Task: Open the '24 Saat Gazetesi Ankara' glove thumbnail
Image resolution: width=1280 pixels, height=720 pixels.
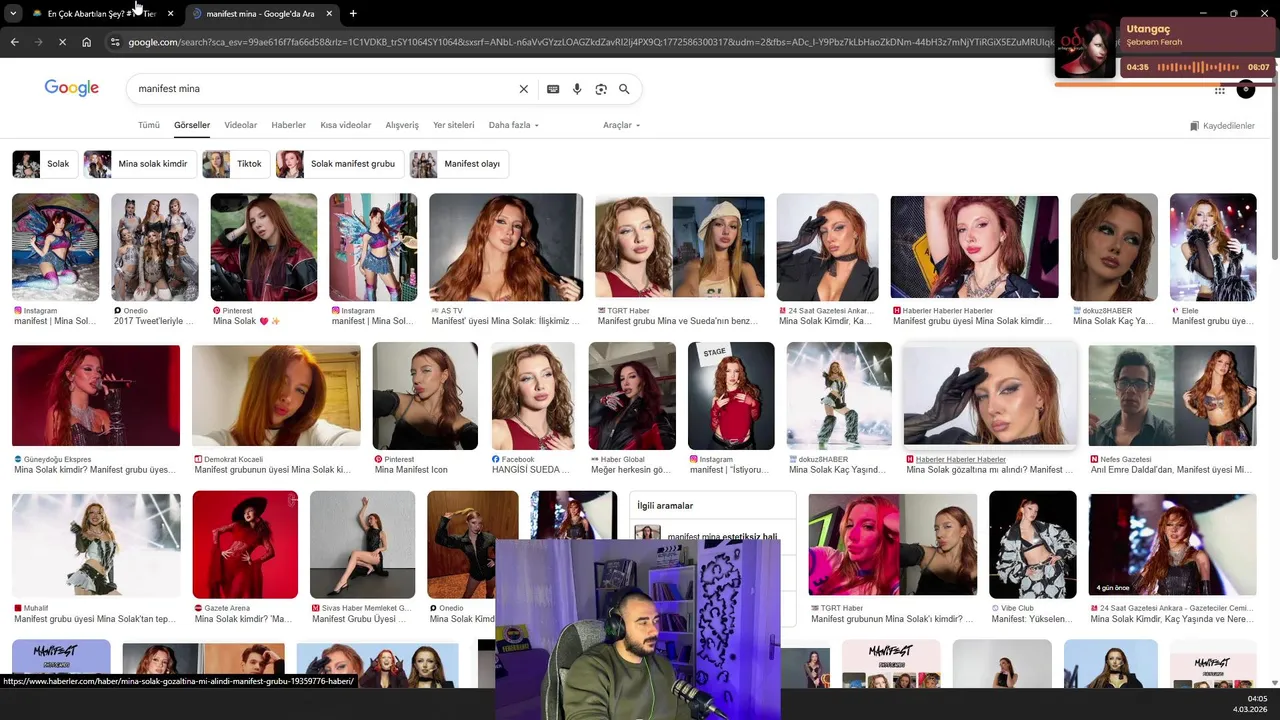Action: click(x=828, y=247)
